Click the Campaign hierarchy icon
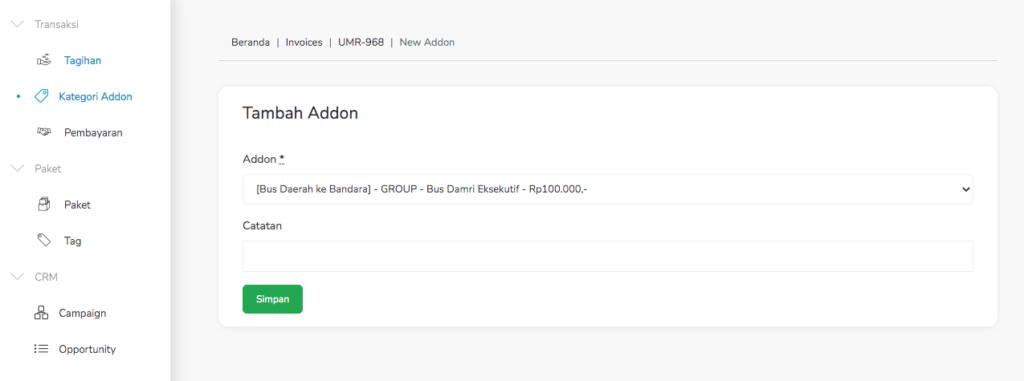This screenshot has height=381, width=1024. pyautogui.click(x=40, y=312)
